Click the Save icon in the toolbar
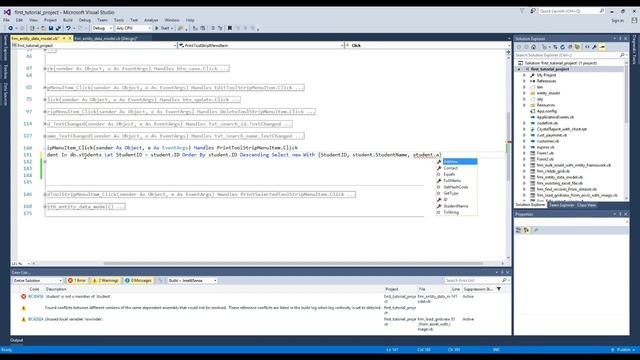Screen dimensions: 640x360 pos(51,28)
